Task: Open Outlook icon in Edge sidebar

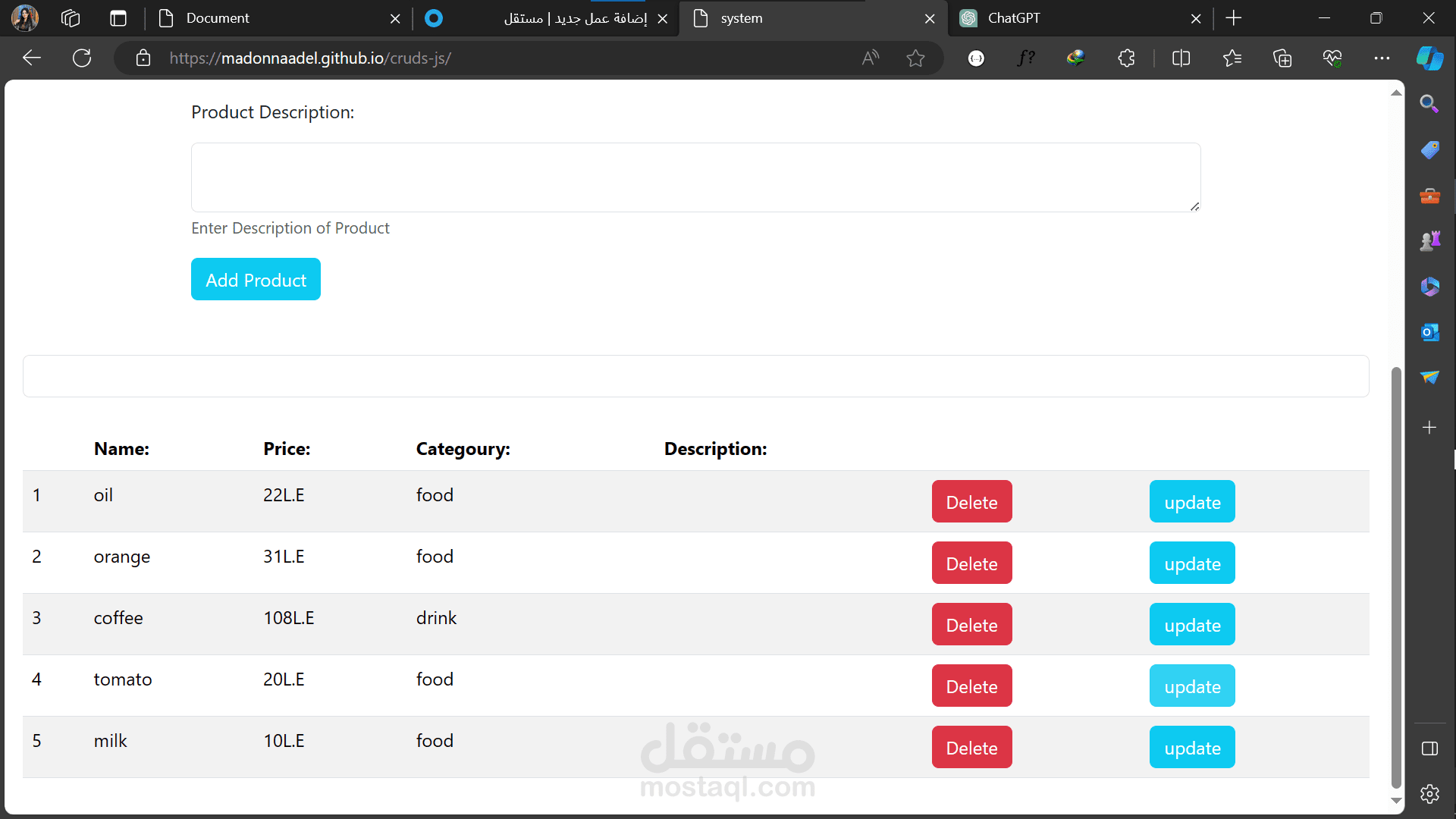Action: coord(1429,332)
